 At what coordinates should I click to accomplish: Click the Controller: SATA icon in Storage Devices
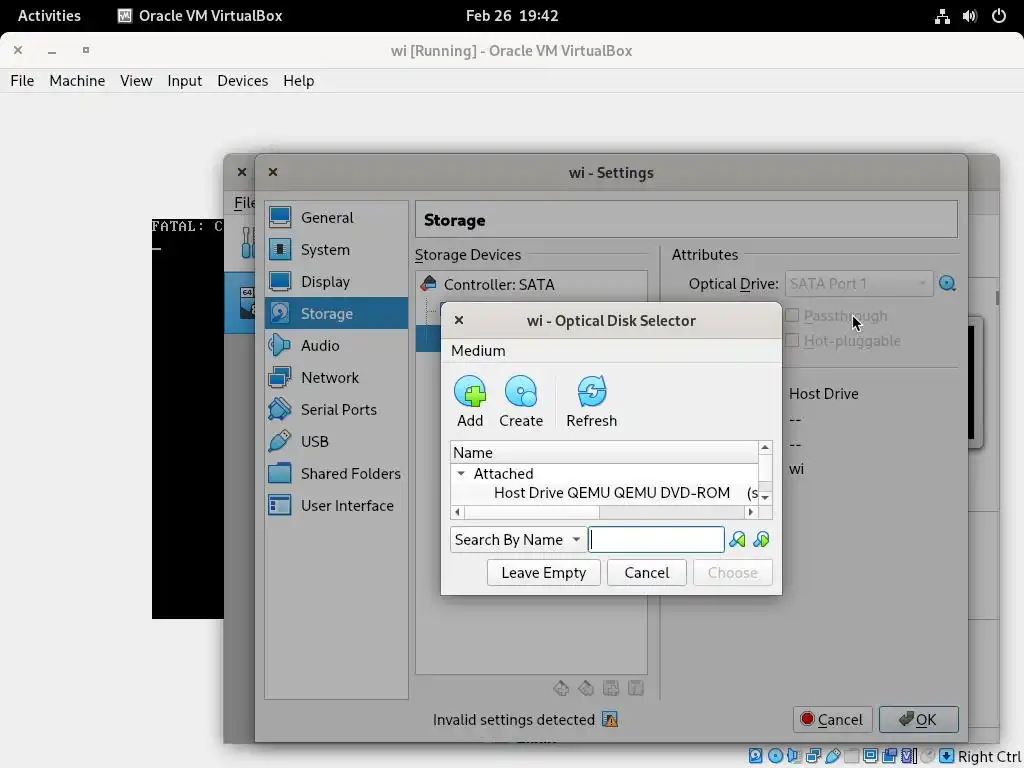tap(428, 284)
